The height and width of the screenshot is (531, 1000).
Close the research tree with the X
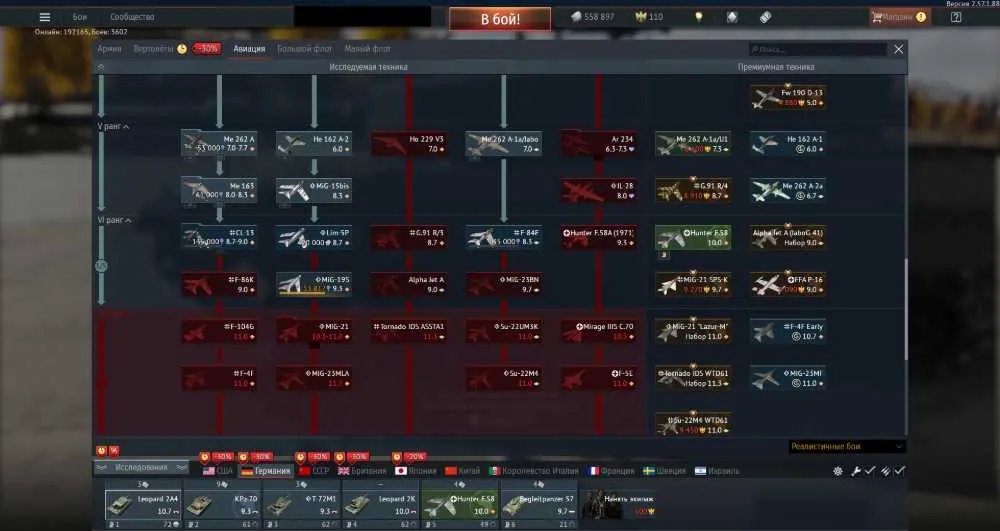(x=899, y=49)
